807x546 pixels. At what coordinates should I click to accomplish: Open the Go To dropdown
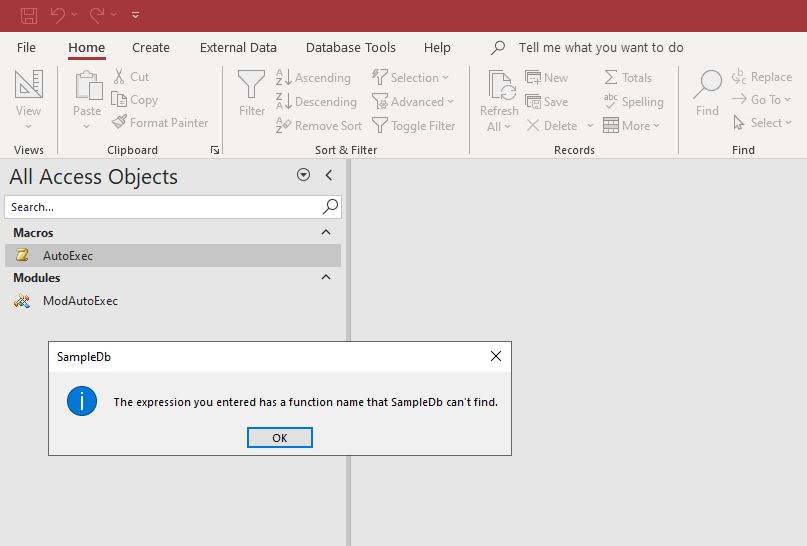pos(761,99)
